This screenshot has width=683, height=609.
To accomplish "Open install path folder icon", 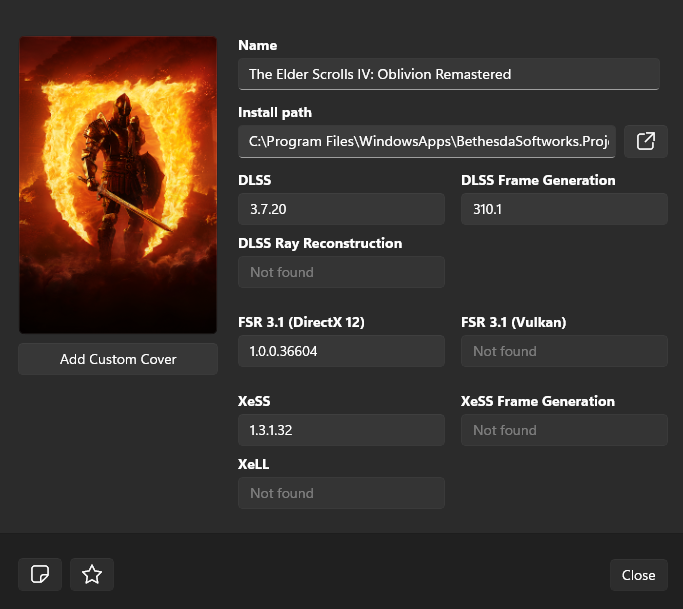I will point(646,142).
